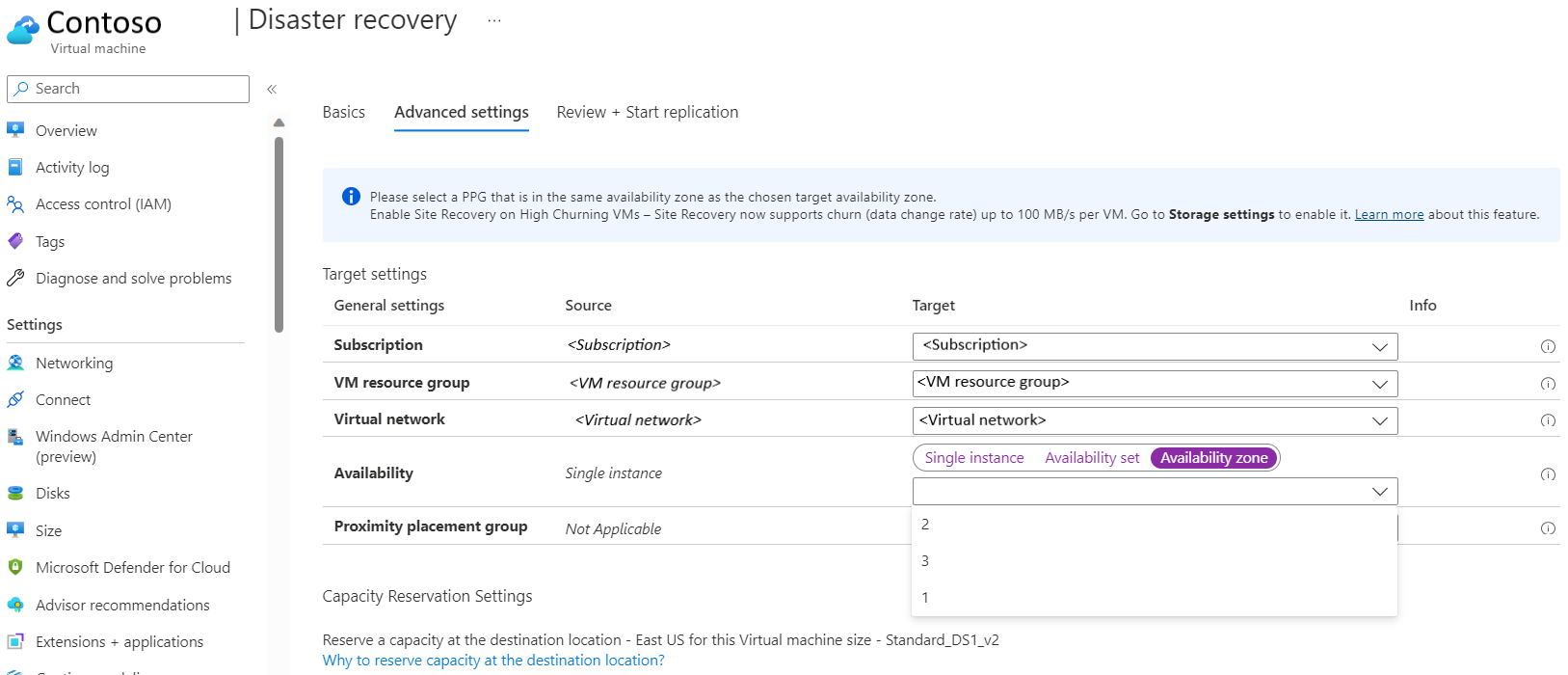Expand the target Subscription dropdown
Image resolution: width=1568 pixels, height=675 pixels.
click(1154, 346)
